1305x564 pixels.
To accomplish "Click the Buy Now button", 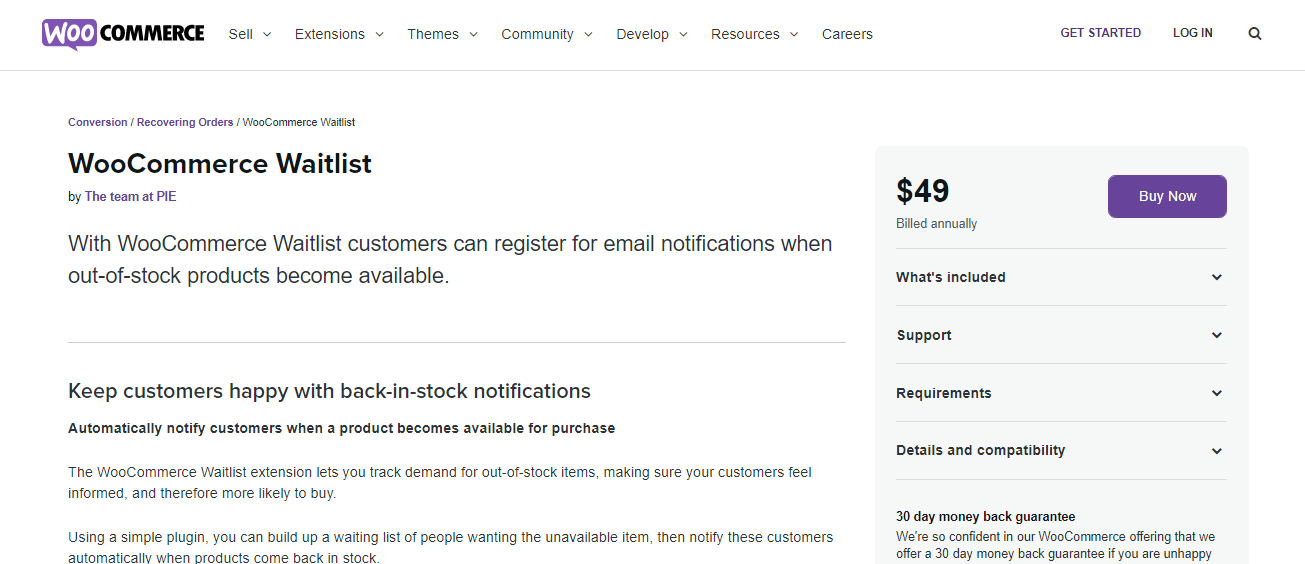I will pos(1167,196).
